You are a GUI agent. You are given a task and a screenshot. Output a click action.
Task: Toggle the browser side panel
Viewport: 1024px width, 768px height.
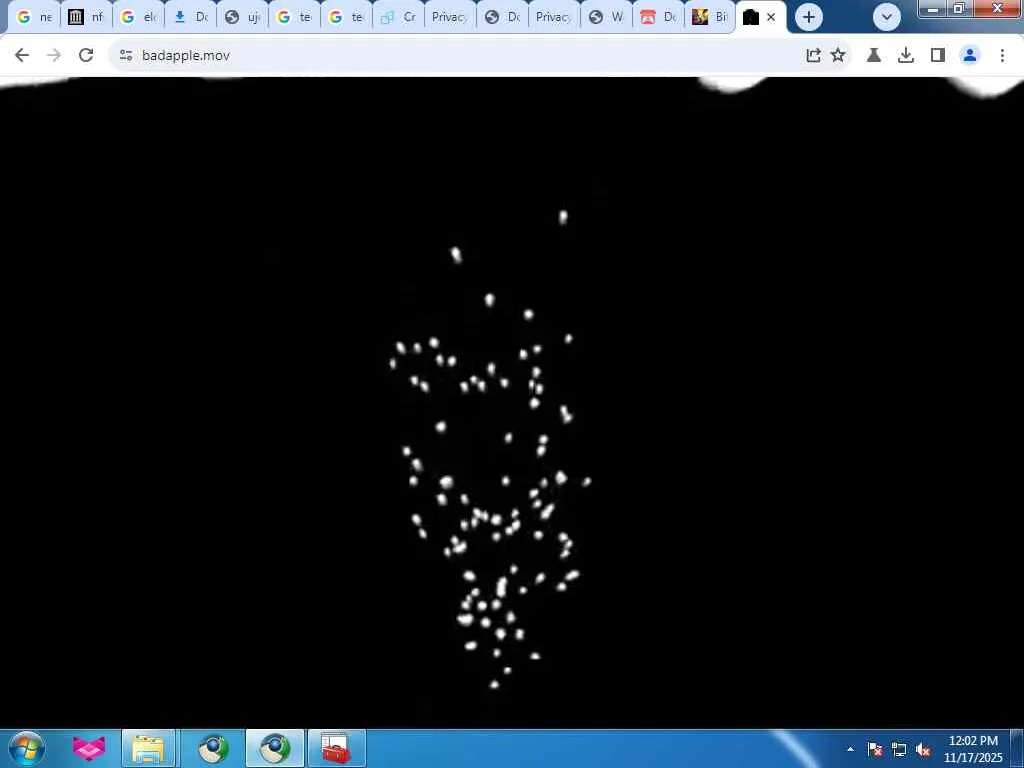click(x=938, y=56)
